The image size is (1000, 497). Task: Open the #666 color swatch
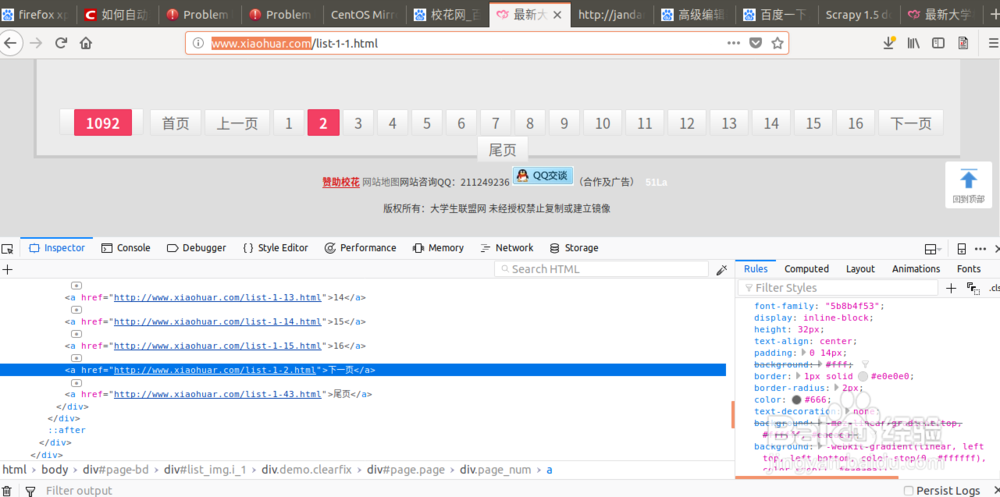pos(796,400)
